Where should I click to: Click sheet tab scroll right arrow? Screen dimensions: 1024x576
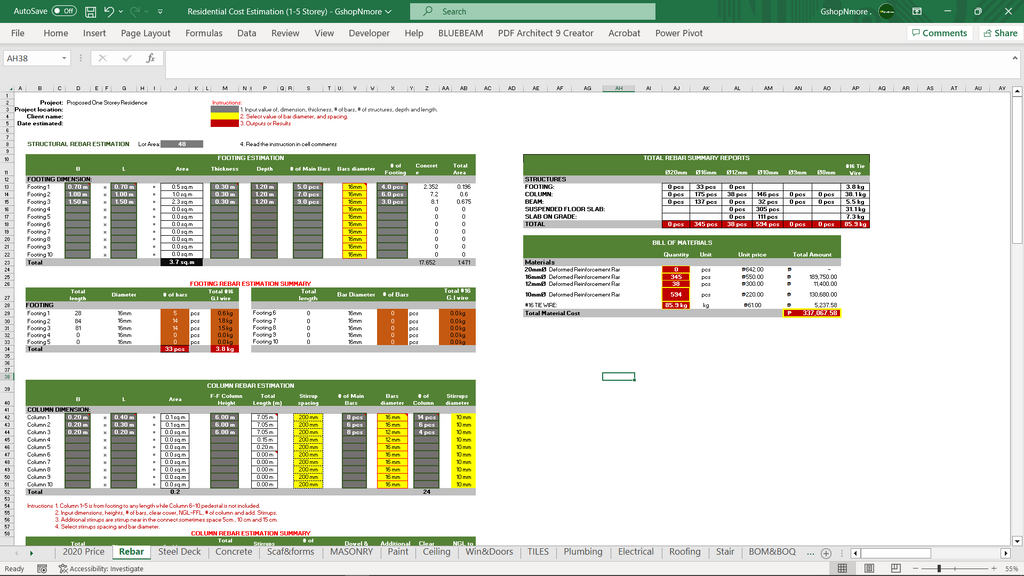[x=31, y=553]
